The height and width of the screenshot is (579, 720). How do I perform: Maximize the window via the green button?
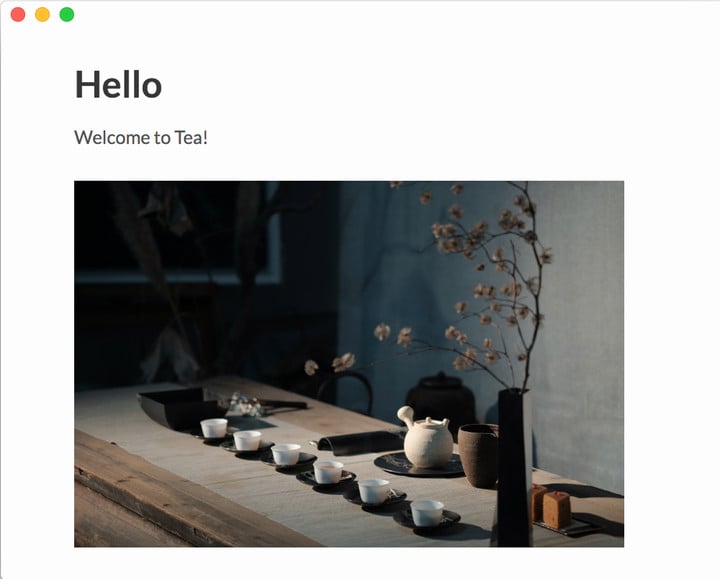pos(67,14)
